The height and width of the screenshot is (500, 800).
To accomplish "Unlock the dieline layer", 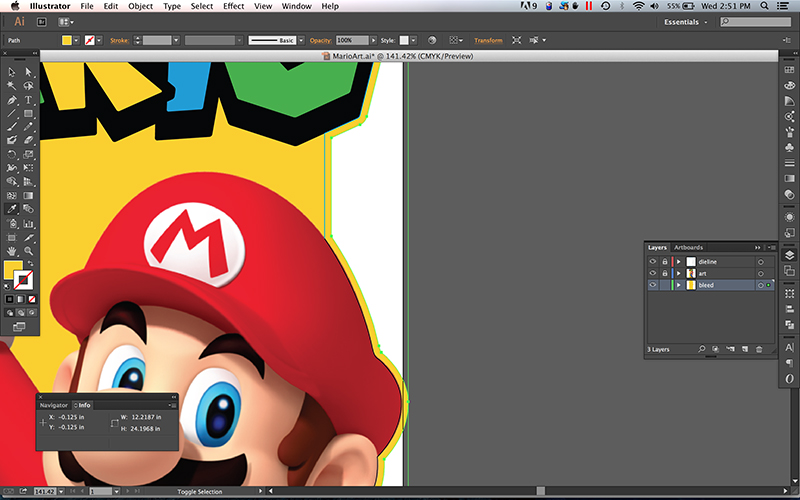I will pos(665,261).
